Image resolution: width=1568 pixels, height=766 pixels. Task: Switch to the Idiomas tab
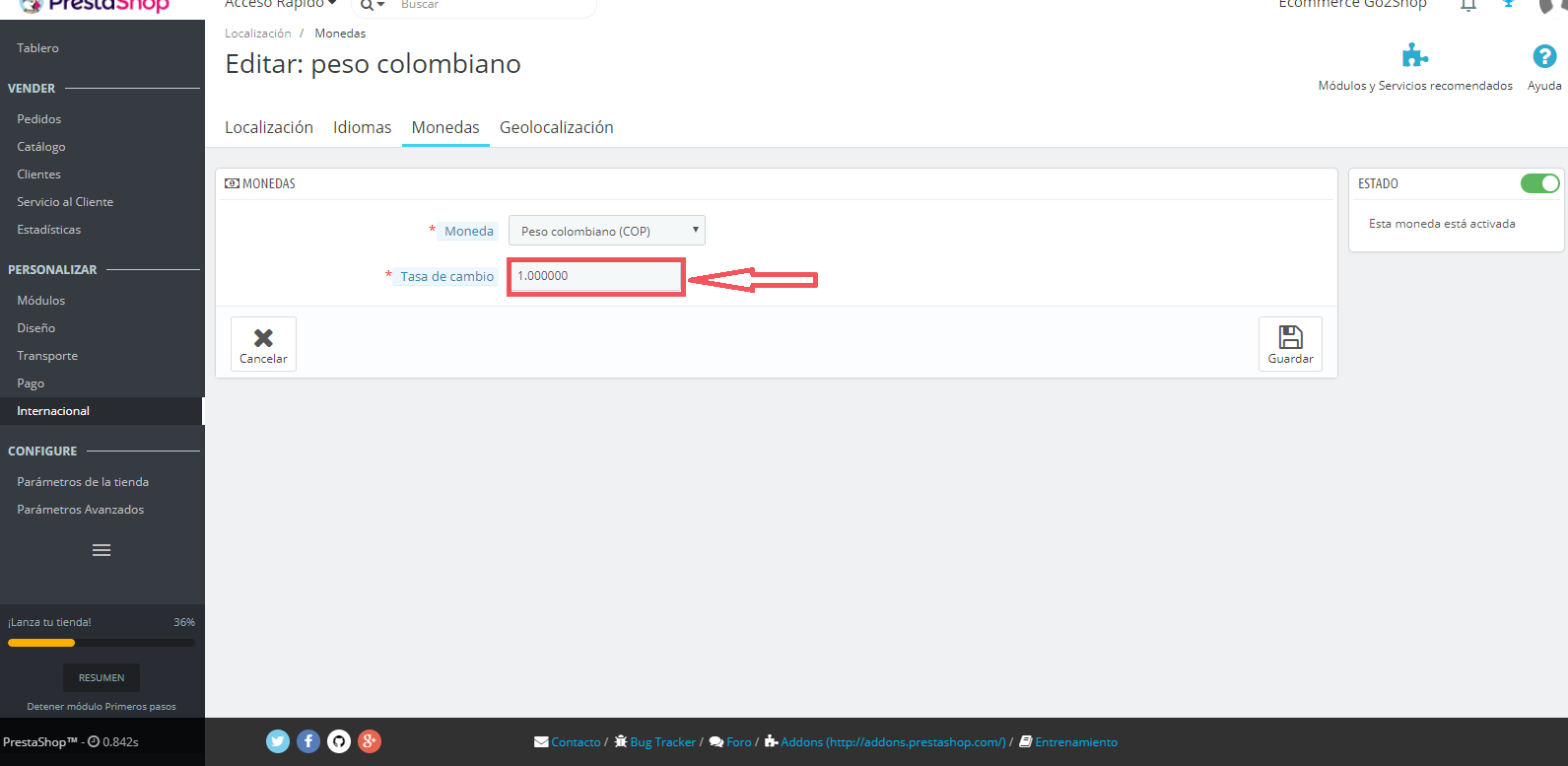coord(362,127)
